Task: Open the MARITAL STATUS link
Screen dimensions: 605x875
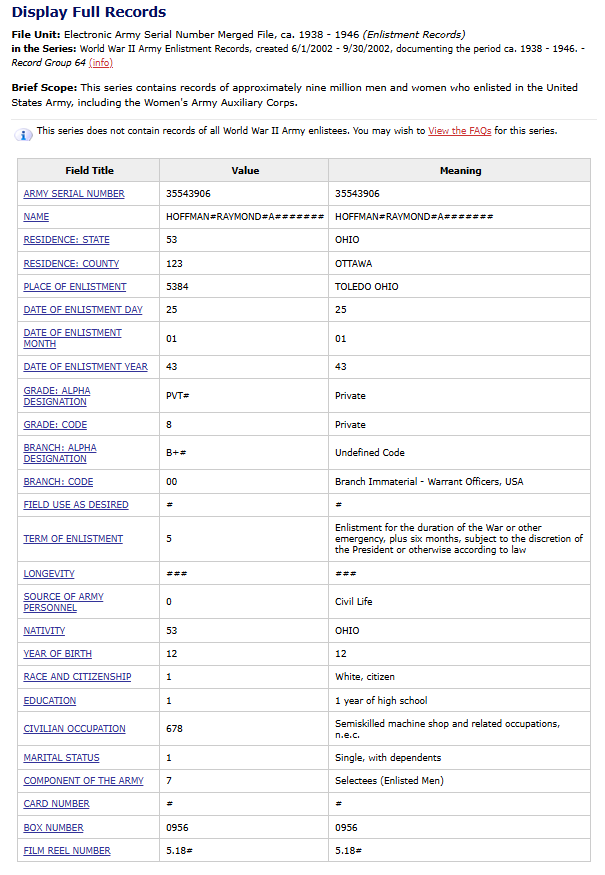Action: (61, 758)
